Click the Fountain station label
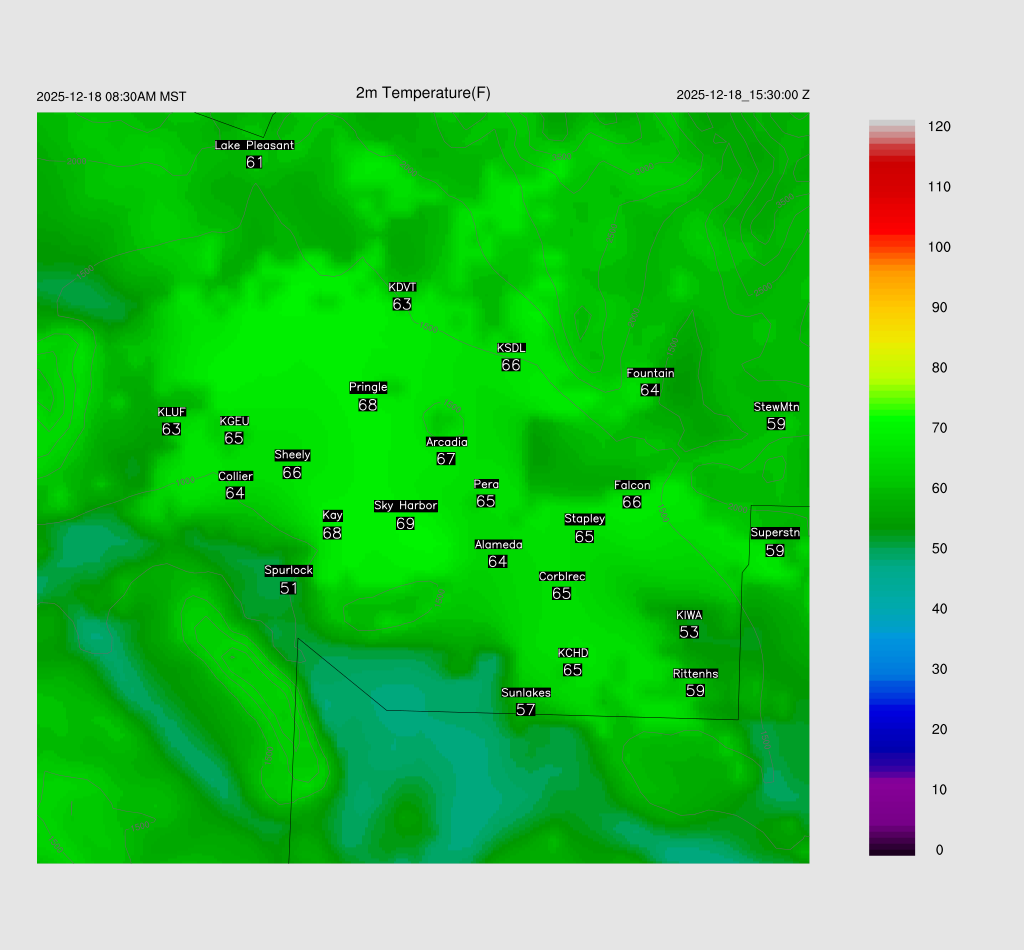 coord(650,373)
